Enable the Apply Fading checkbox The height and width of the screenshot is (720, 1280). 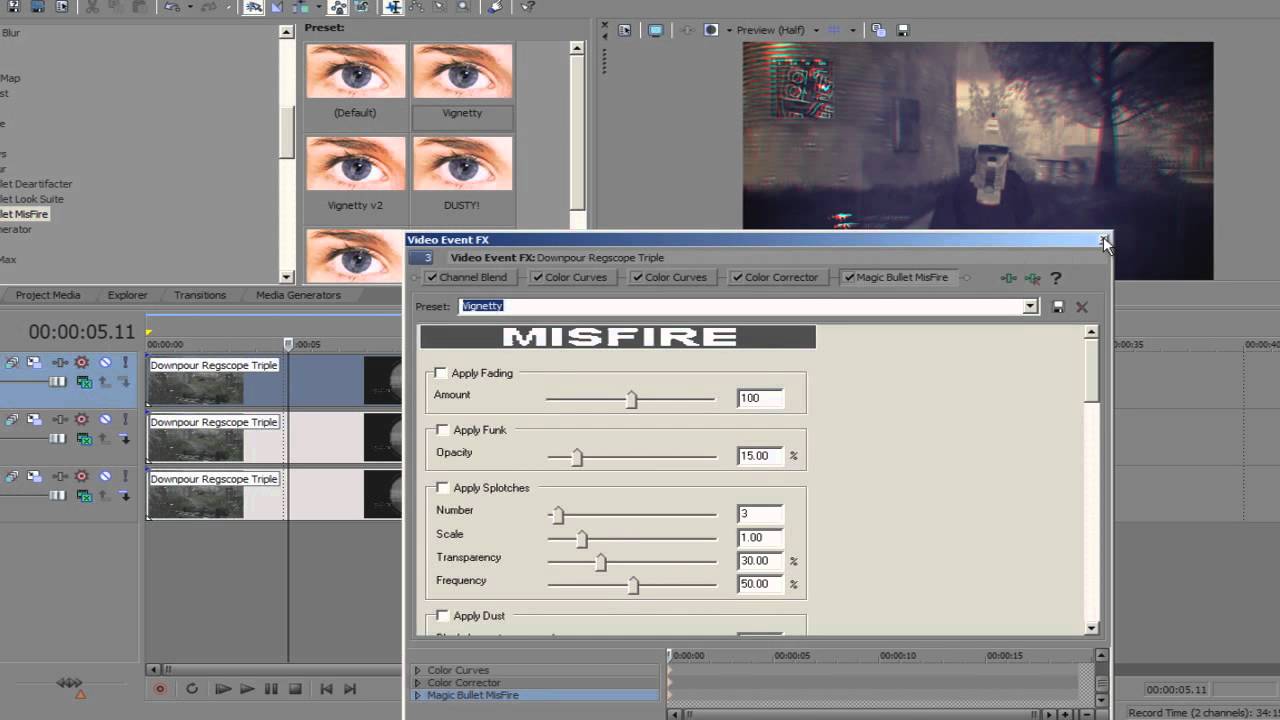(441, 373)
